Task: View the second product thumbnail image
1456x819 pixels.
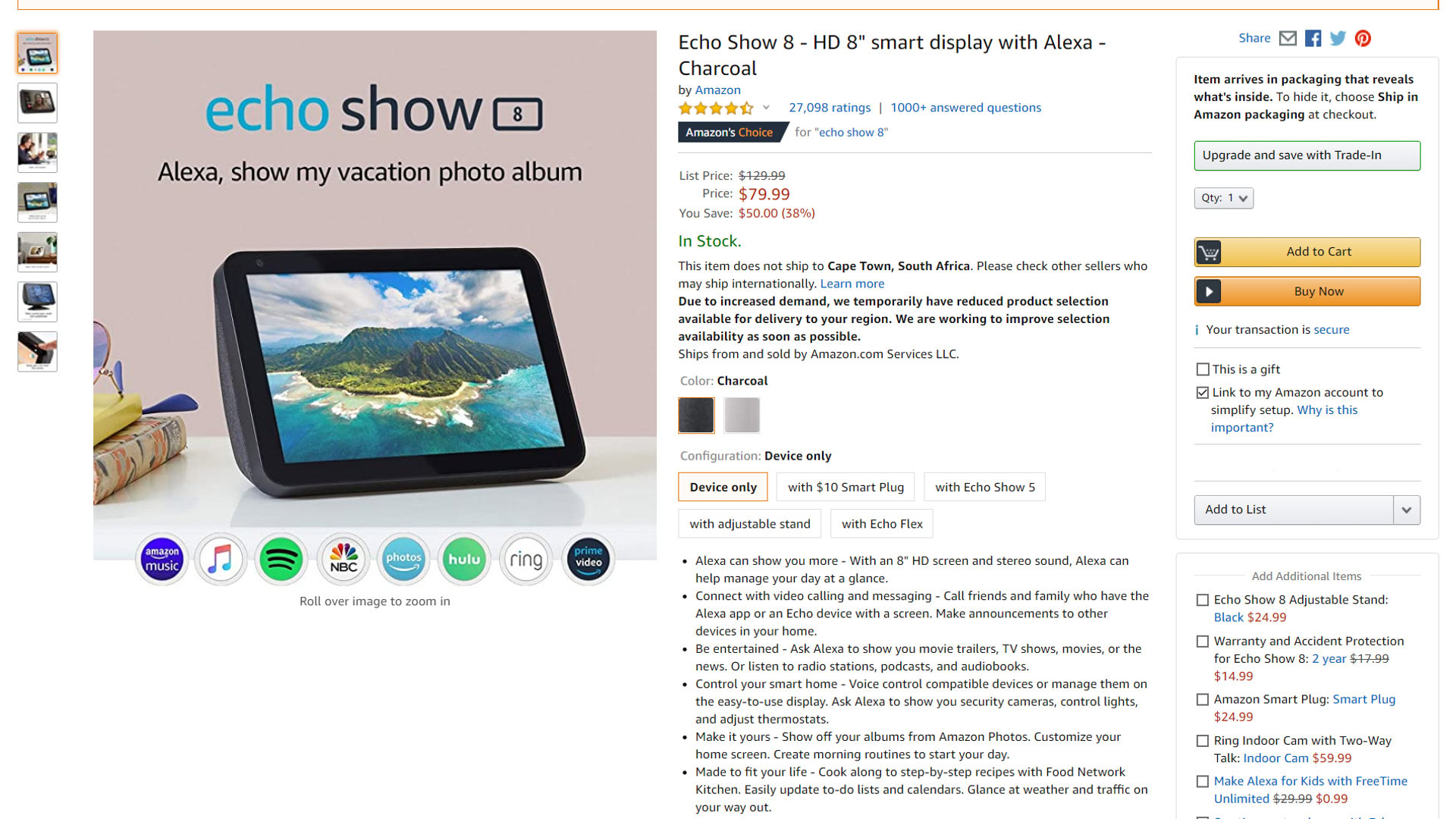Action: click(x=37, y=102)
